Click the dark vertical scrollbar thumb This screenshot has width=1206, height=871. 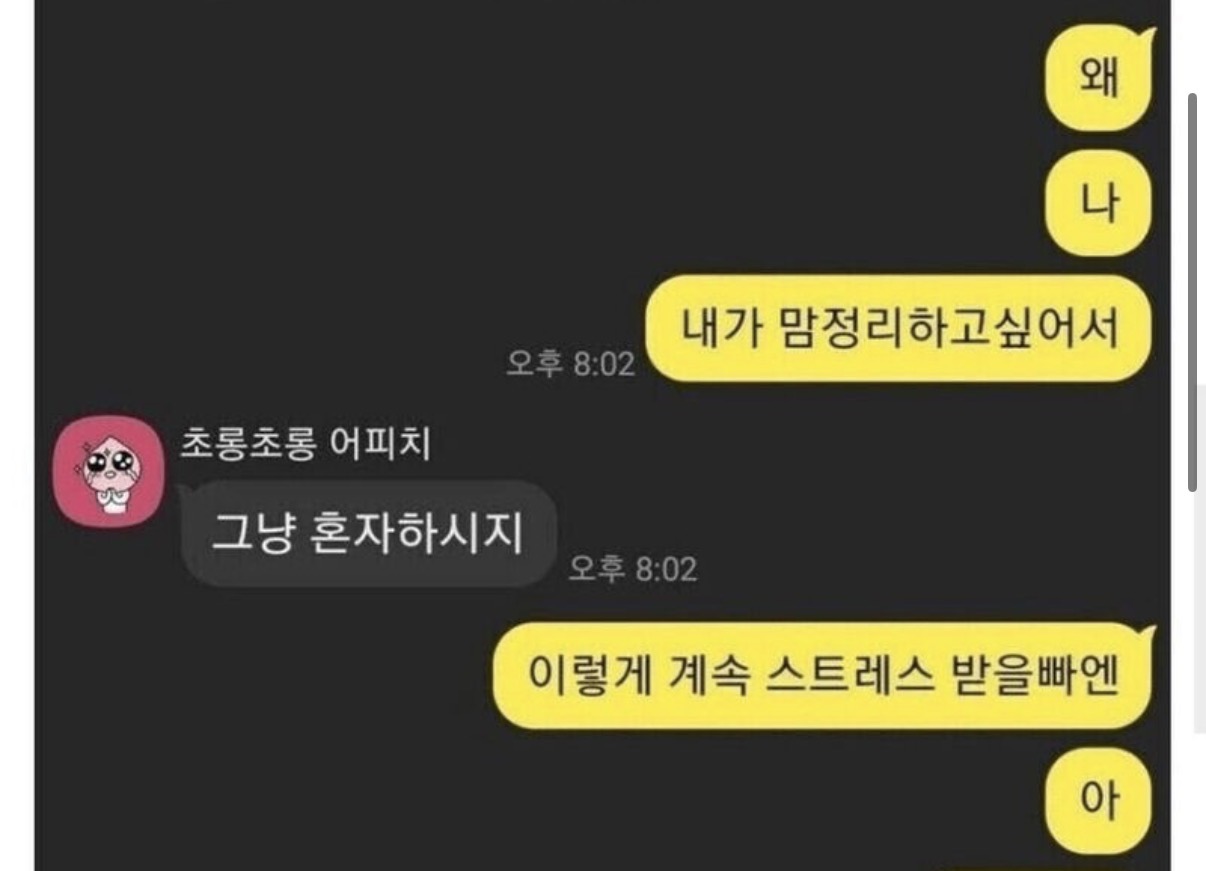1192,292
